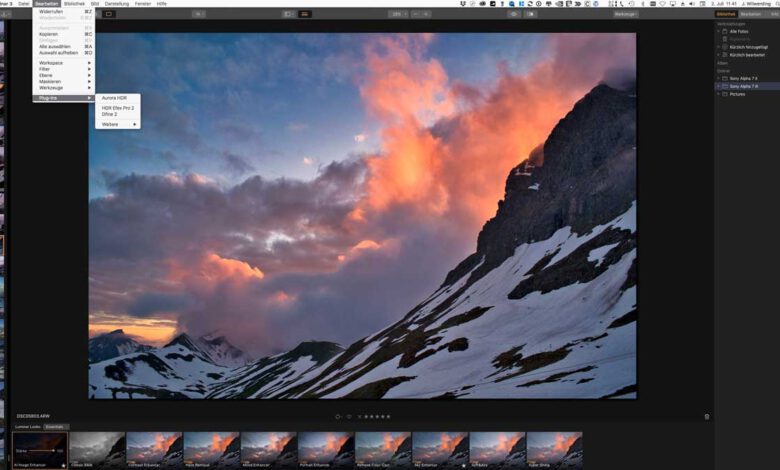780x470 pixels.
Task: Apply the Classic B&W look thumbnail
Action: (97, 449)
